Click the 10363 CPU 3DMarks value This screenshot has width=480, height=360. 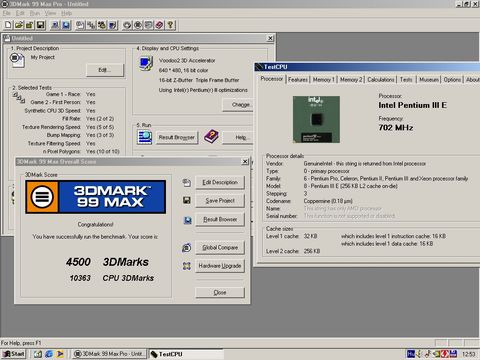tap(80, 278)
